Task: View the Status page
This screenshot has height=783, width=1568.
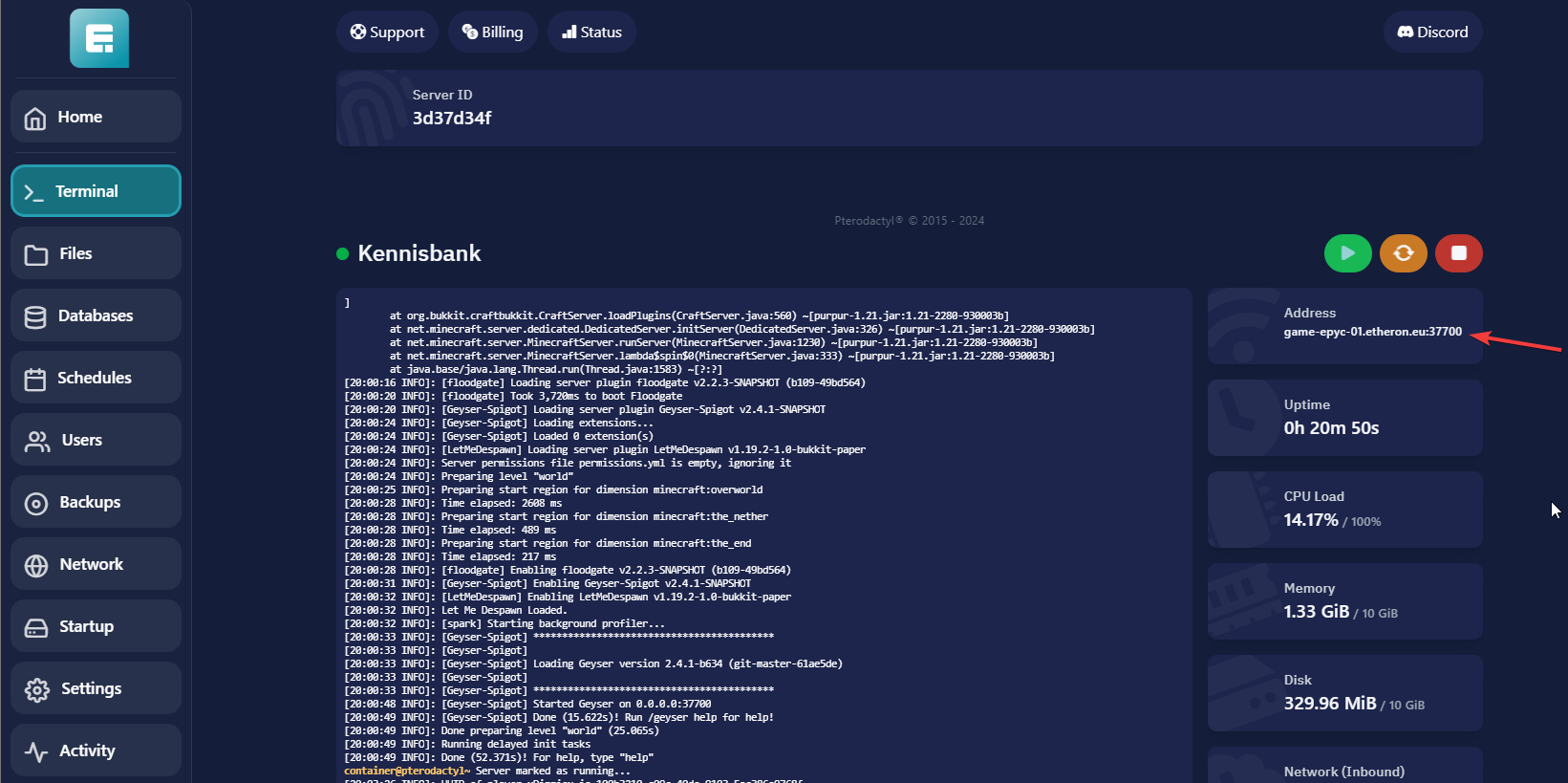Action: coord(591,33)
